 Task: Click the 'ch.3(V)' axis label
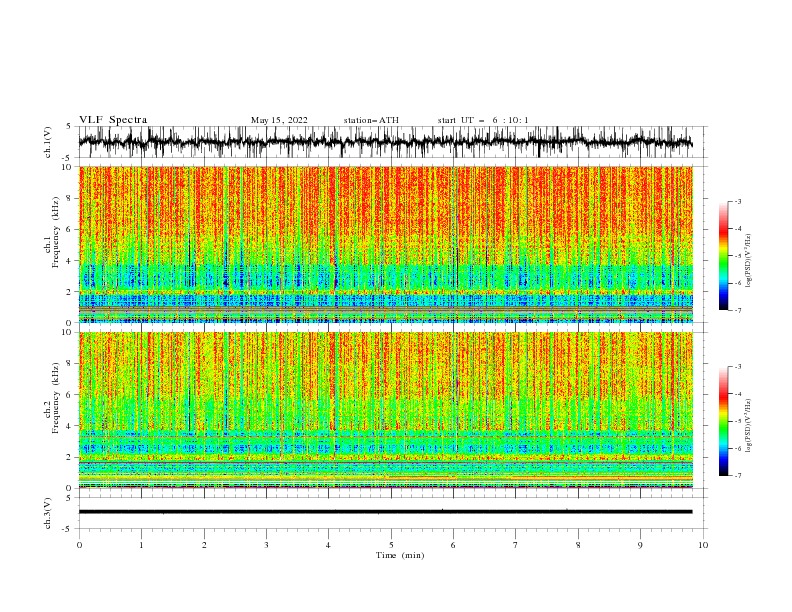click(48, 513)
